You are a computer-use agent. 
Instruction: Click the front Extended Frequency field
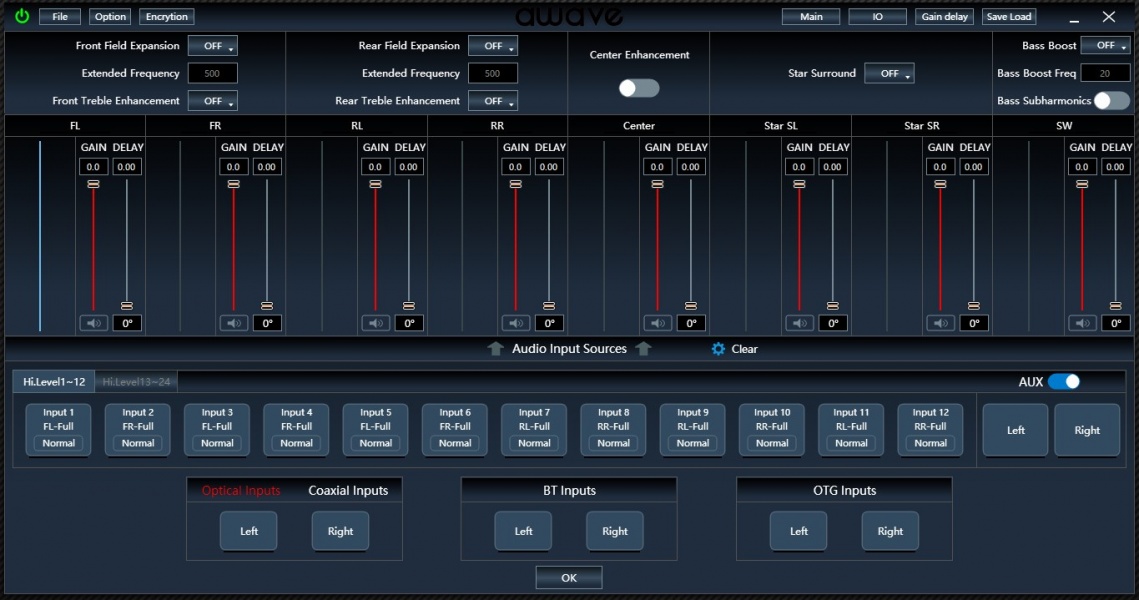coord(212,73)
